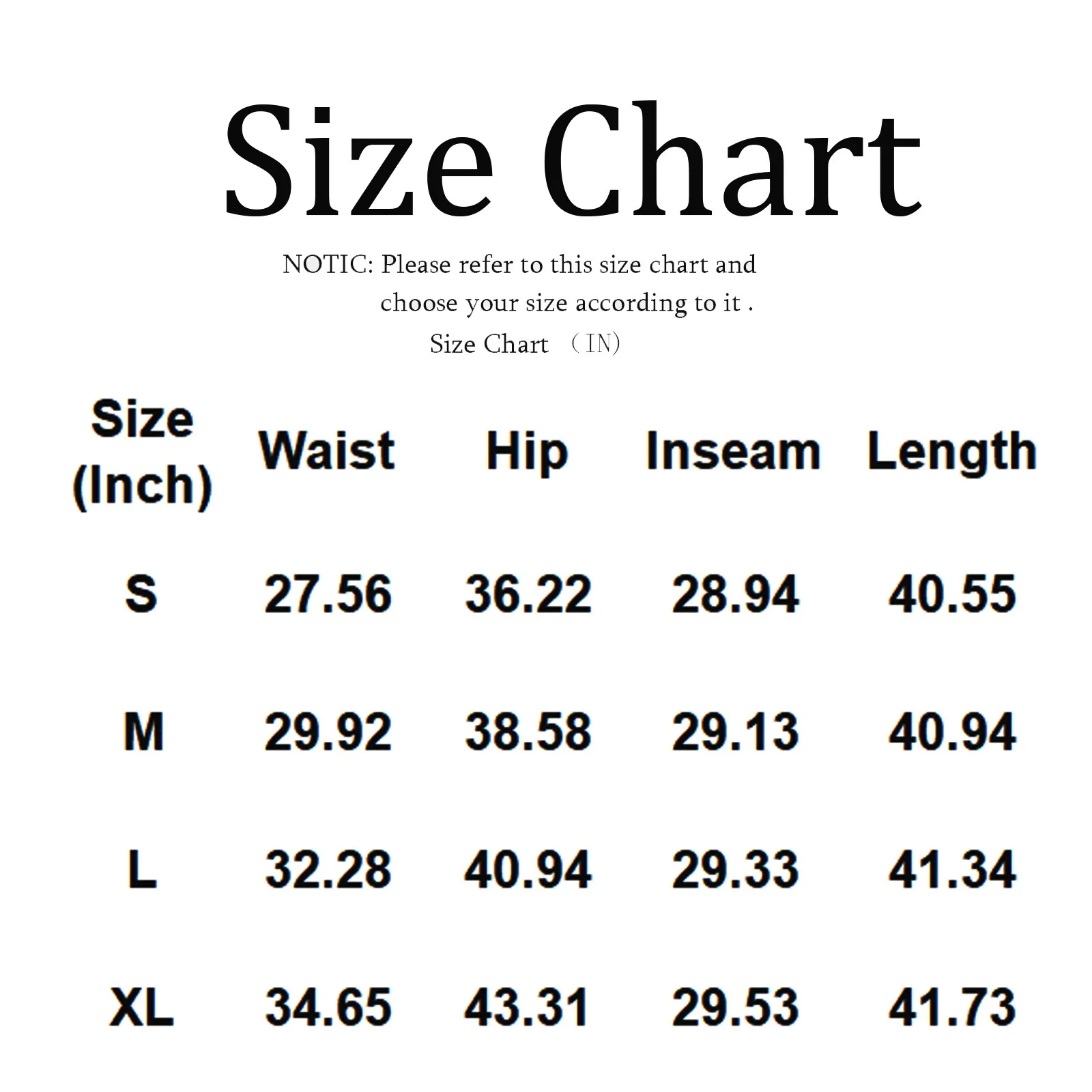The image size is (1092, 1092).
Task: Click the "Size Chart (IN)" subtitle text
Action: point(524,343)
